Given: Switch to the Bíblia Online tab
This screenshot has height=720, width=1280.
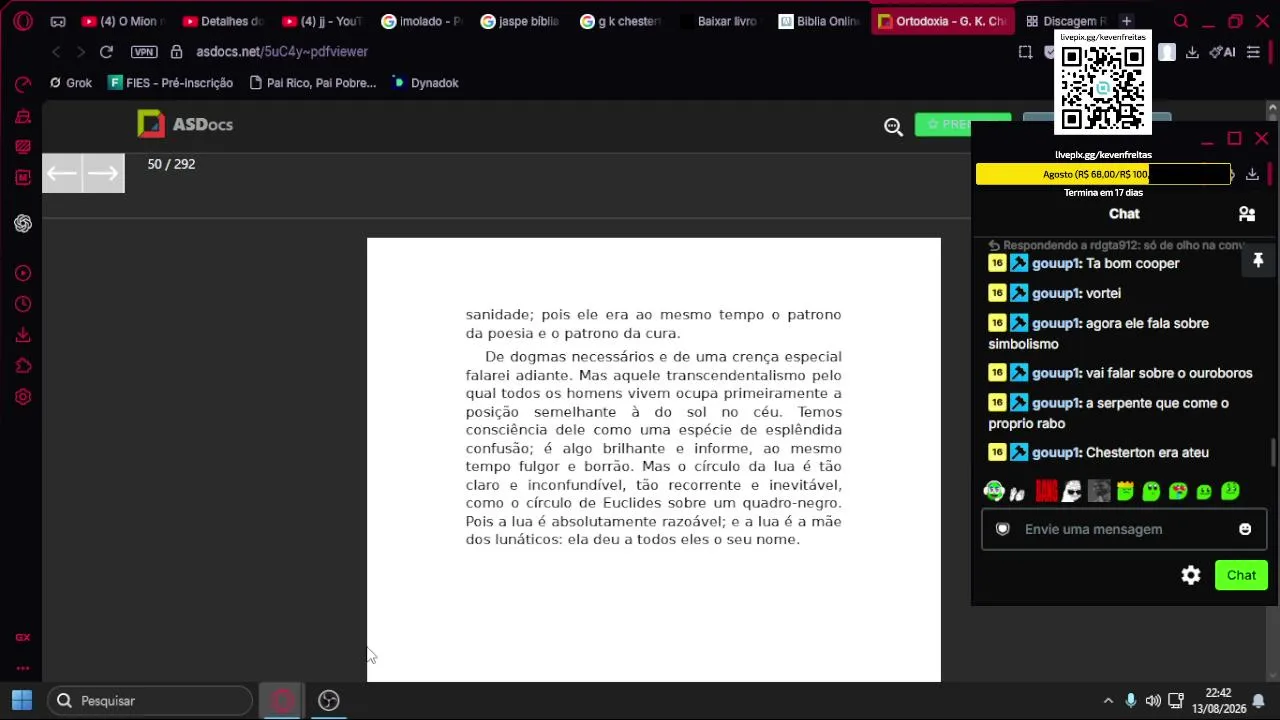Looking at the screenshot, I should (820, 21).
